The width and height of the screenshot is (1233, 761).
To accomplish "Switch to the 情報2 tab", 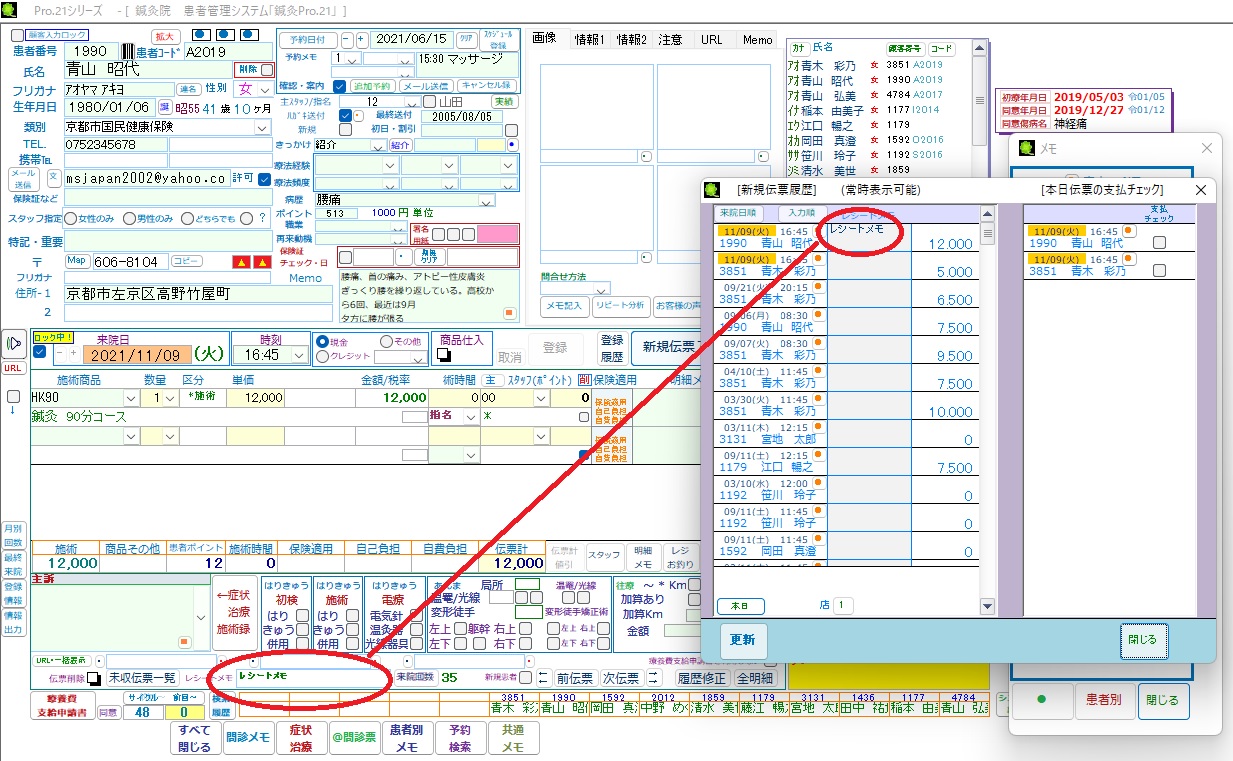I will (x=632, y=40).
